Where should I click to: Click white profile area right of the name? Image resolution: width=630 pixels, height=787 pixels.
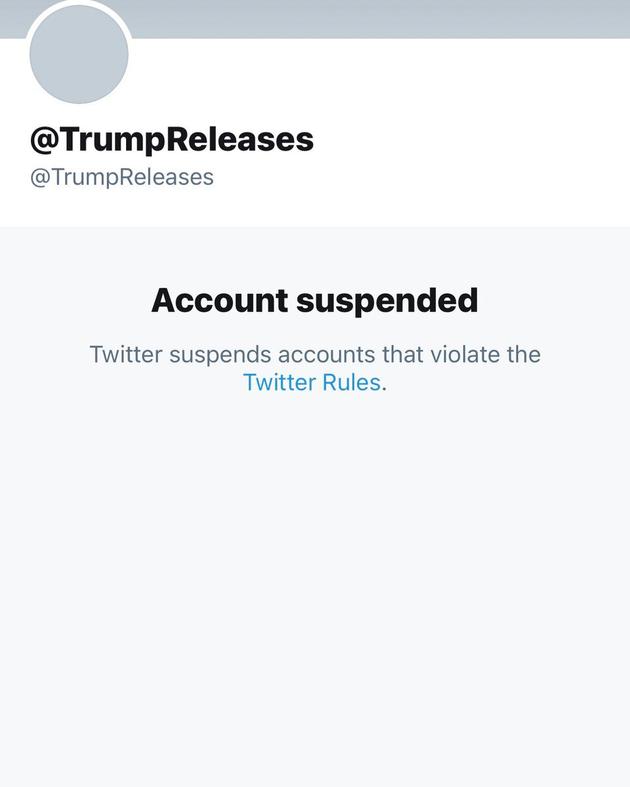[470, 140]
